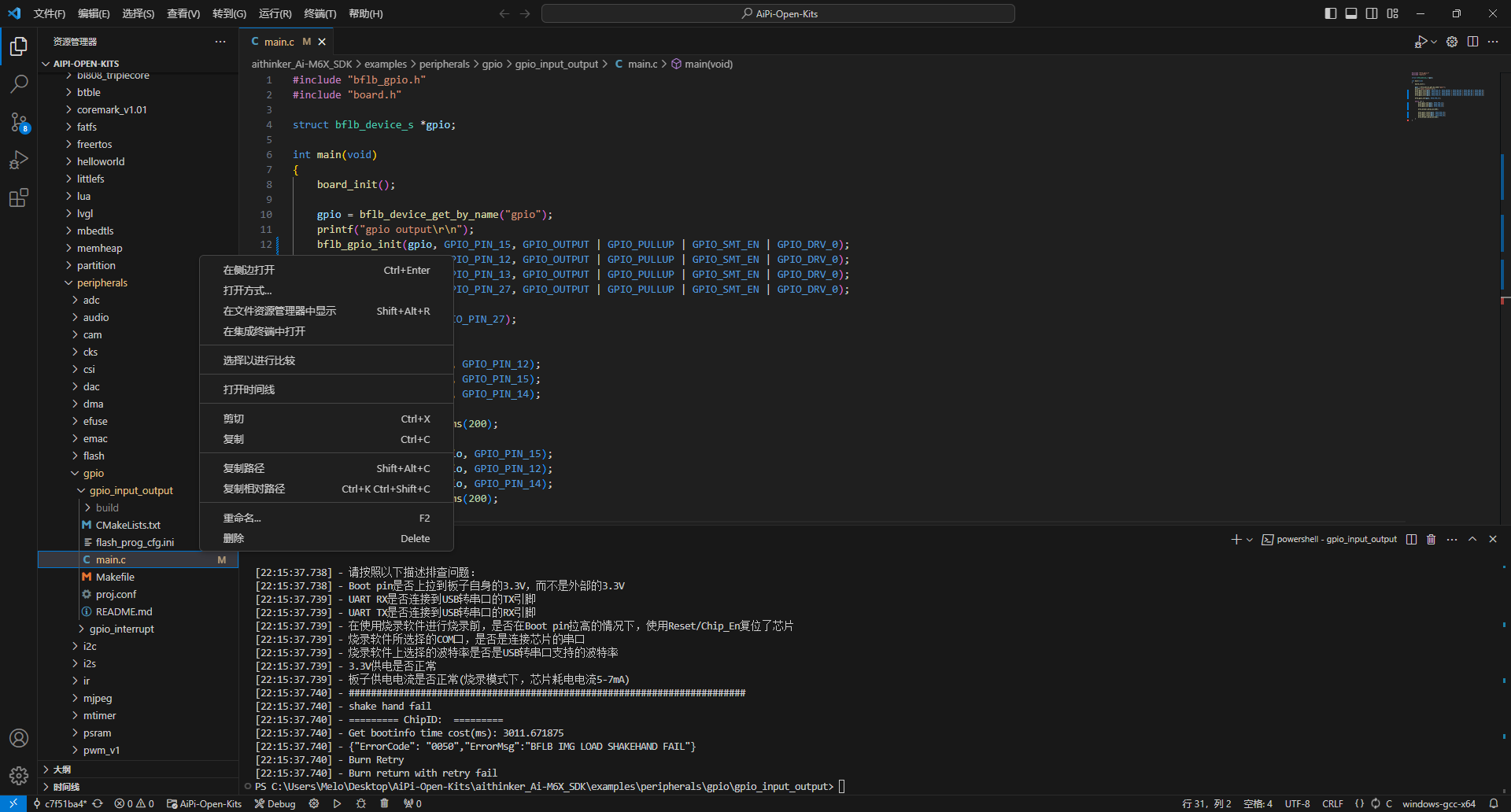Open the Accounts menu in the activity bar
1511x812 pixels.
point(19,738)
